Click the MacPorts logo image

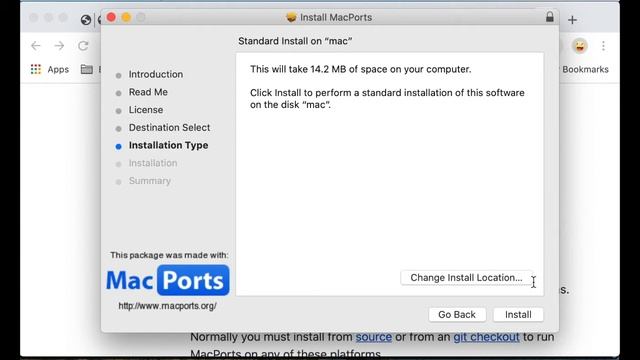click(x=168, y=280)
